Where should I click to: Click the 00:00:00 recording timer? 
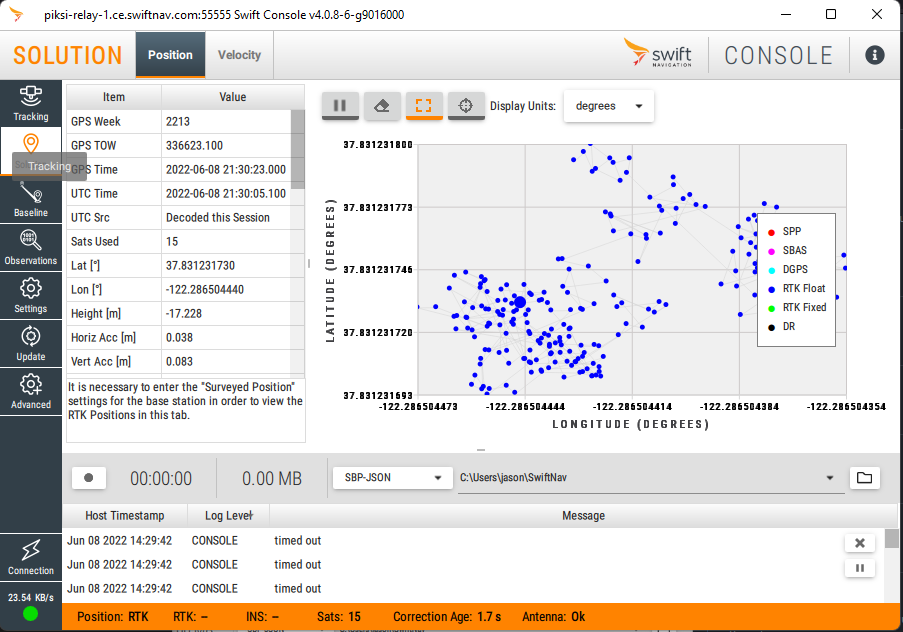pos(161,479)
